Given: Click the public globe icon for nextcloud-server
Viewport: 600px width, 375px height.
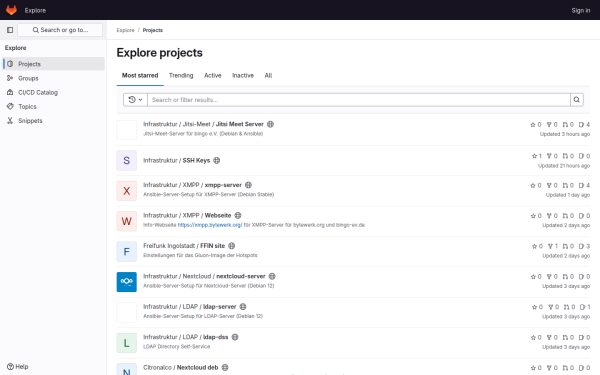Looking at the screenshot, I should tap(272, 276).
